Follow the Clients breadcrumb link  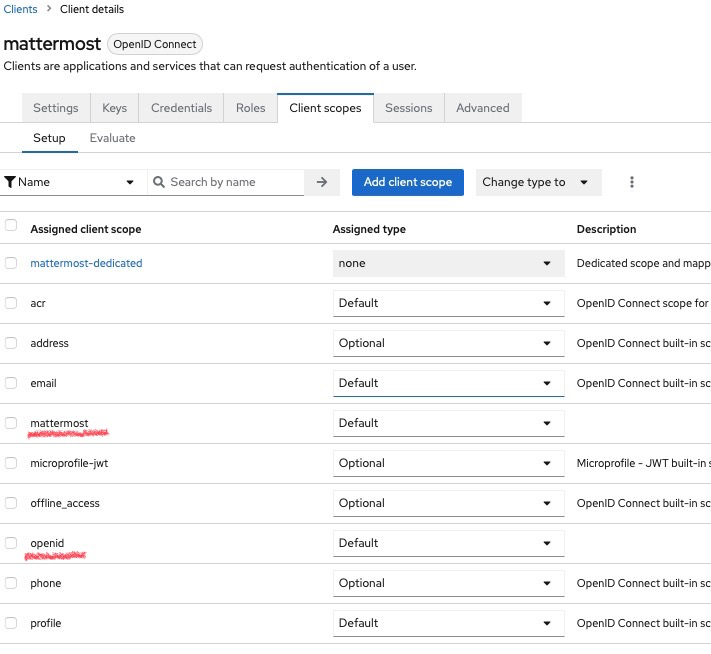coord(20,9)
